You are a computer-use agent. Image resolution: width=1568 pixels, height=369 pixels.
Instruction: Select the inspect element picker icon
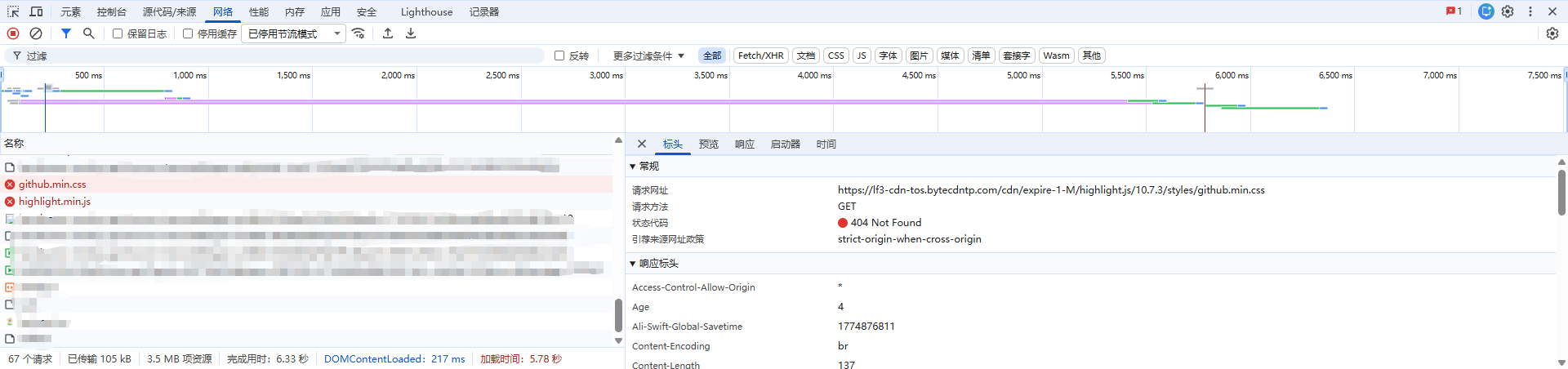tap(13, 11)
